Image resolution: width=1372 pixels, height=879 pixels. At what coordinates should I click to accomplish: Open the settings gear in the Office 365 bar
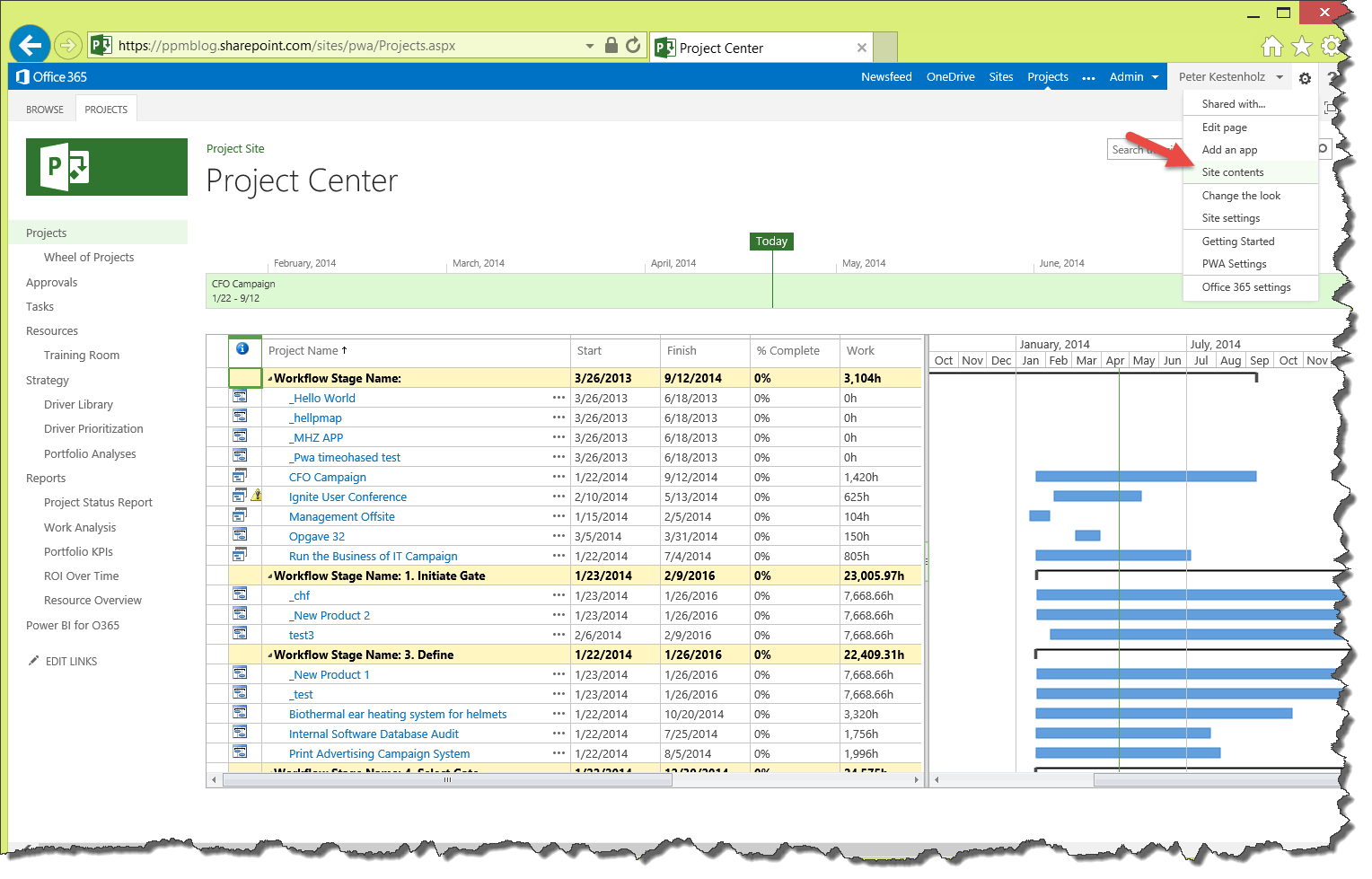(x=1305, y=77)
